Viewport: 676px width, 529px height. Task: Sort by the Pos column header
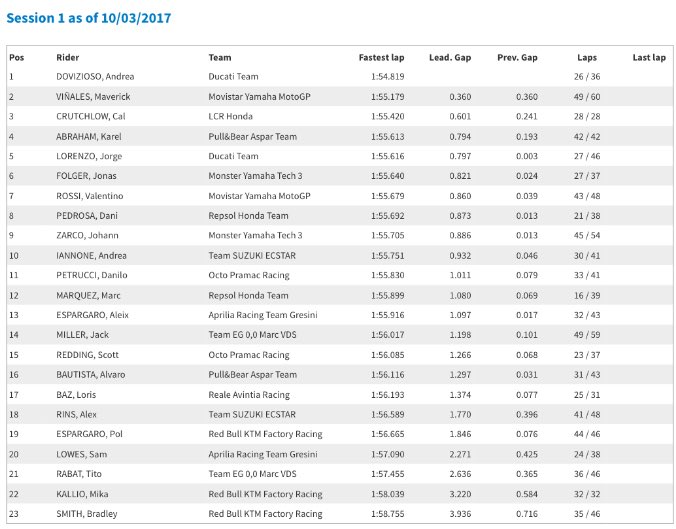(x=17, y=57)
